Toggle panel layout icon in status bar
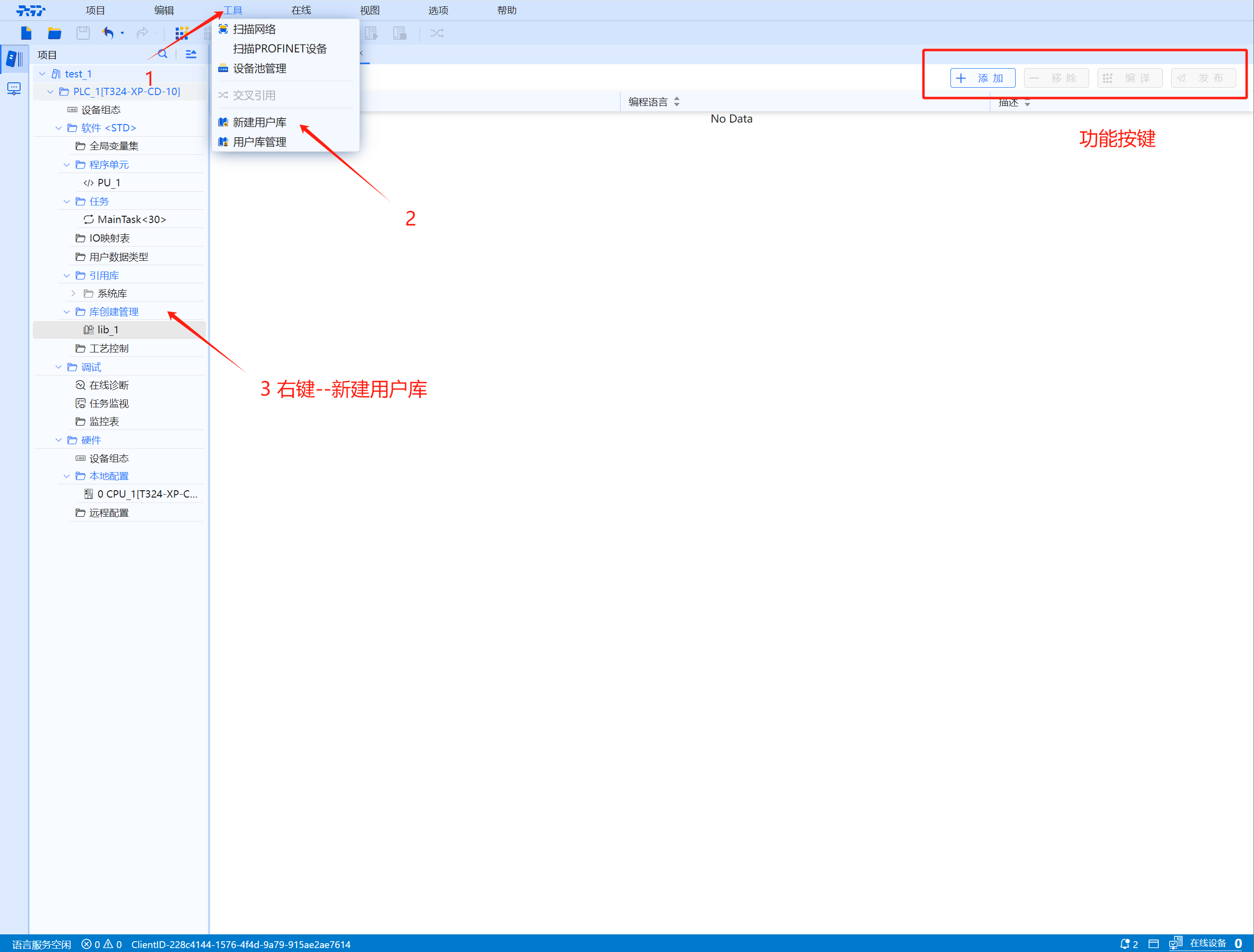1254x952 pixels. click(1153, 944)
